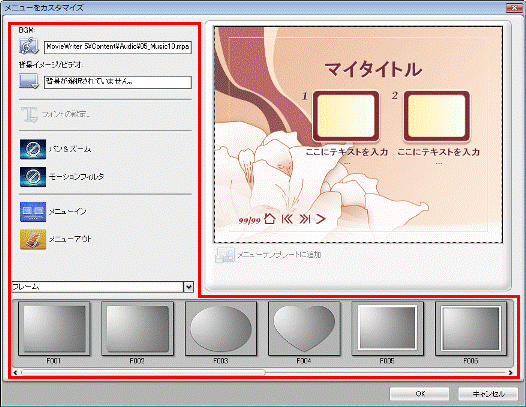
Task: Click the キャンセル button
Action: tap(488, 394)
